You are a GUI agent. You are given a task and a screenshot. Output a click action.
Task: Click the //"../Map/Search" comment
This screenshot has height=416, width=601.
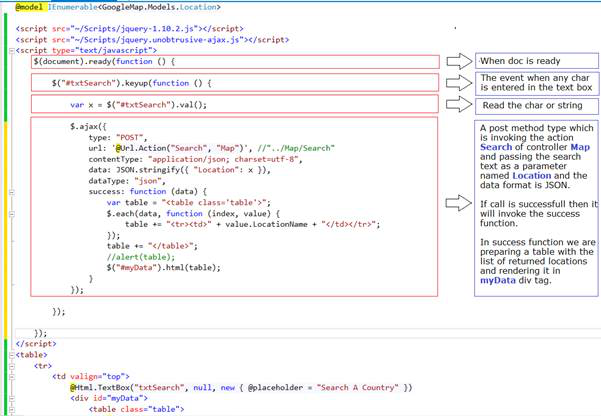[x=296, y=148]
